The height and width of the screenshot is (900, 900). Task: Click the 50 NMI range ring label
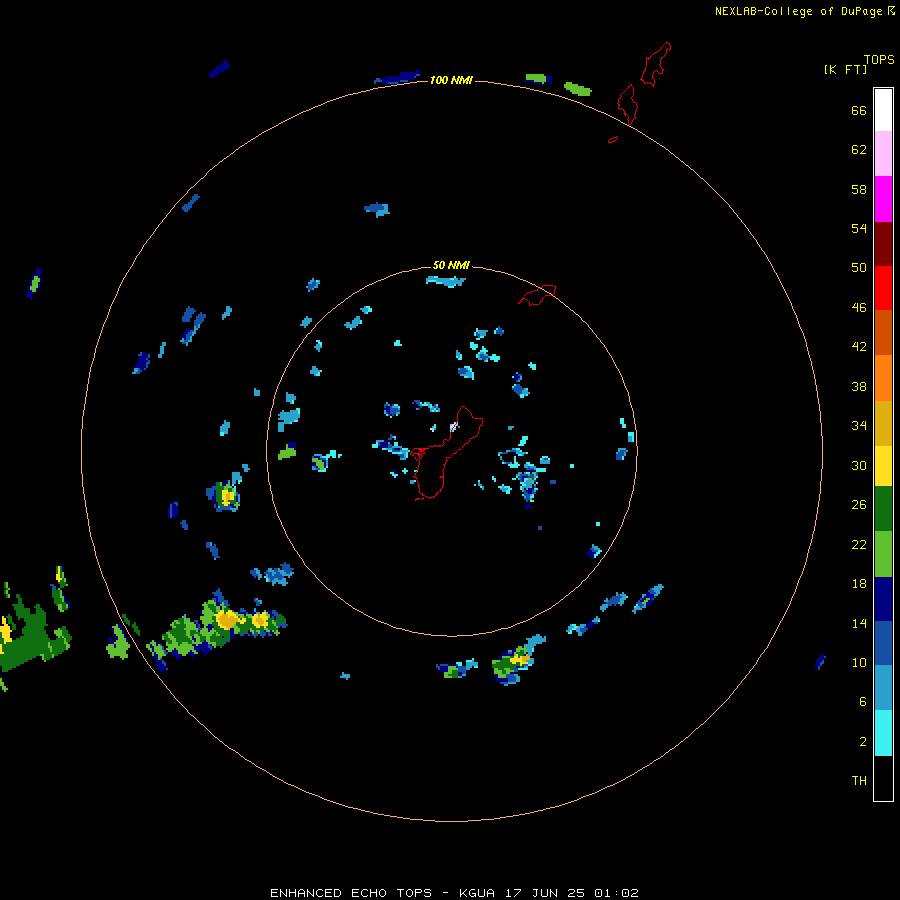[x=451, y=265]
